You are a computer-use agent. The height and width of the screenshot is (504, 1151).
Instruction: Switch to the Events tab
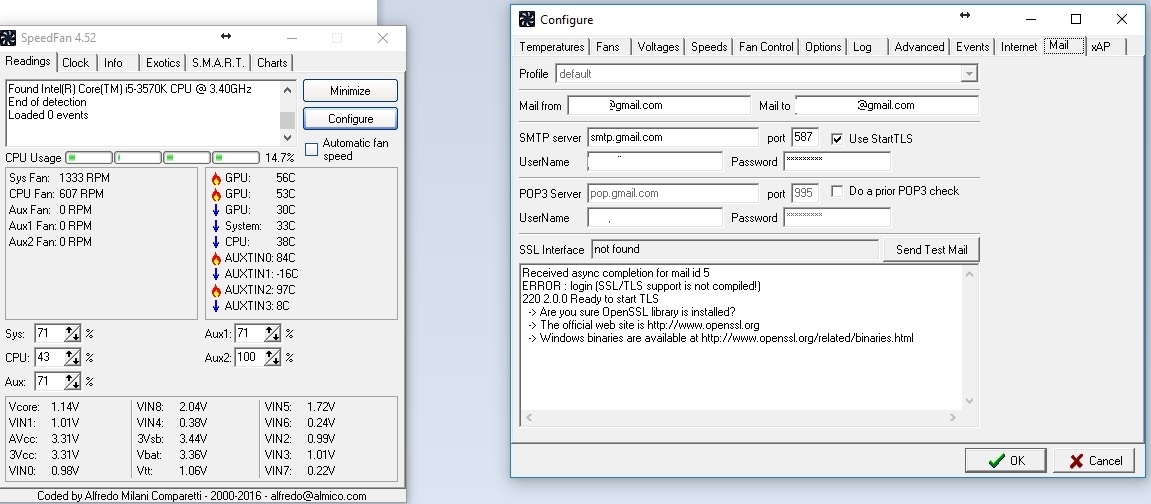(x=972, y=47)
